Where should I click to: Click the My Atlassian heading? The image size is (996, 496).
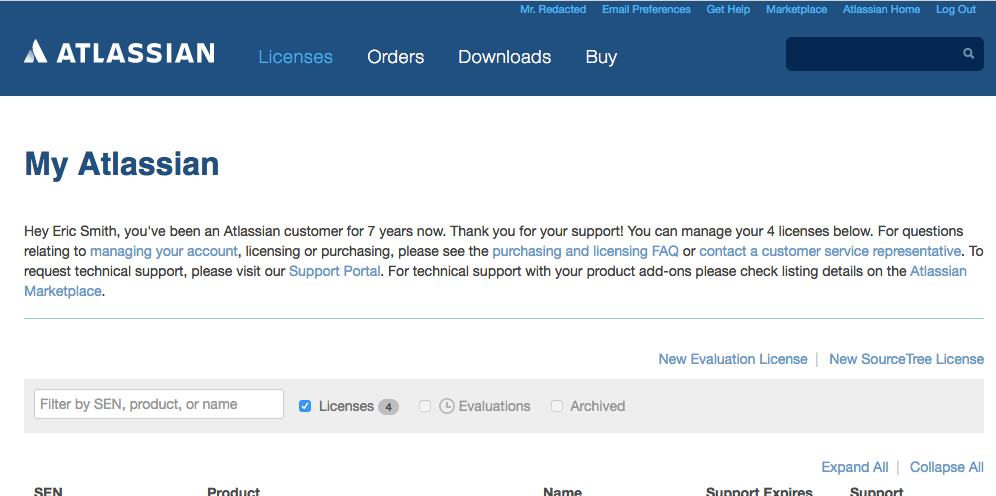[121, 164]
